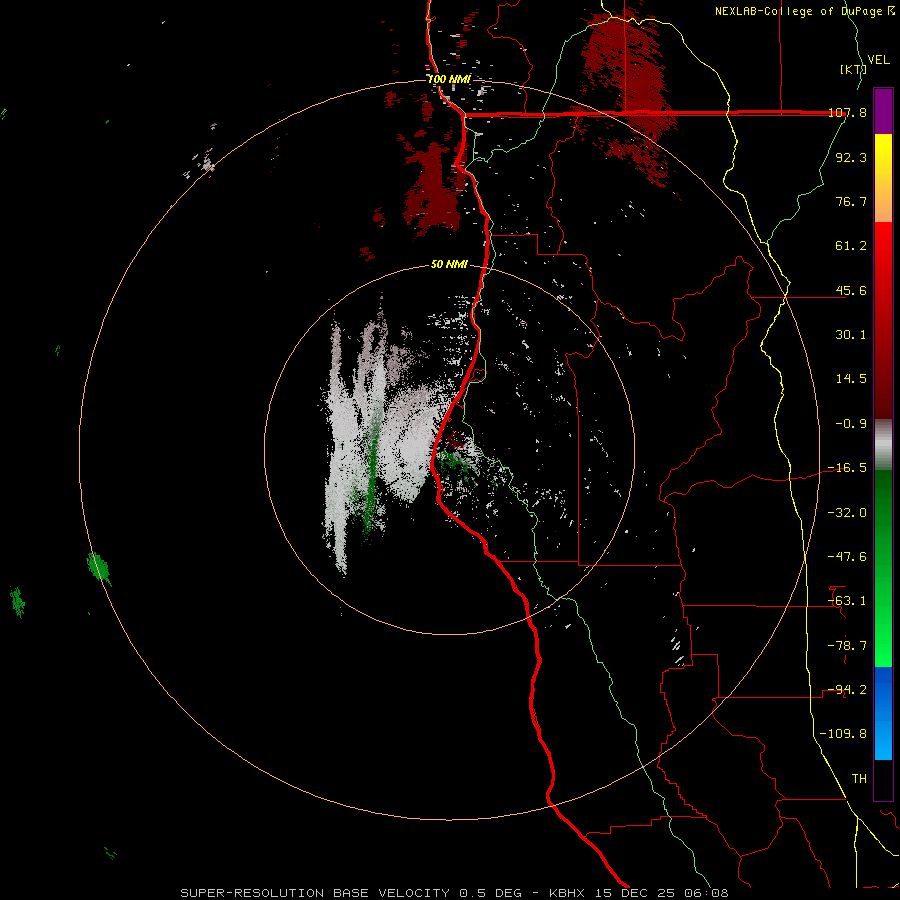
Task: Click the 30.1 velocity scale value
Action: pyautogui.click(x=851, y=335)
